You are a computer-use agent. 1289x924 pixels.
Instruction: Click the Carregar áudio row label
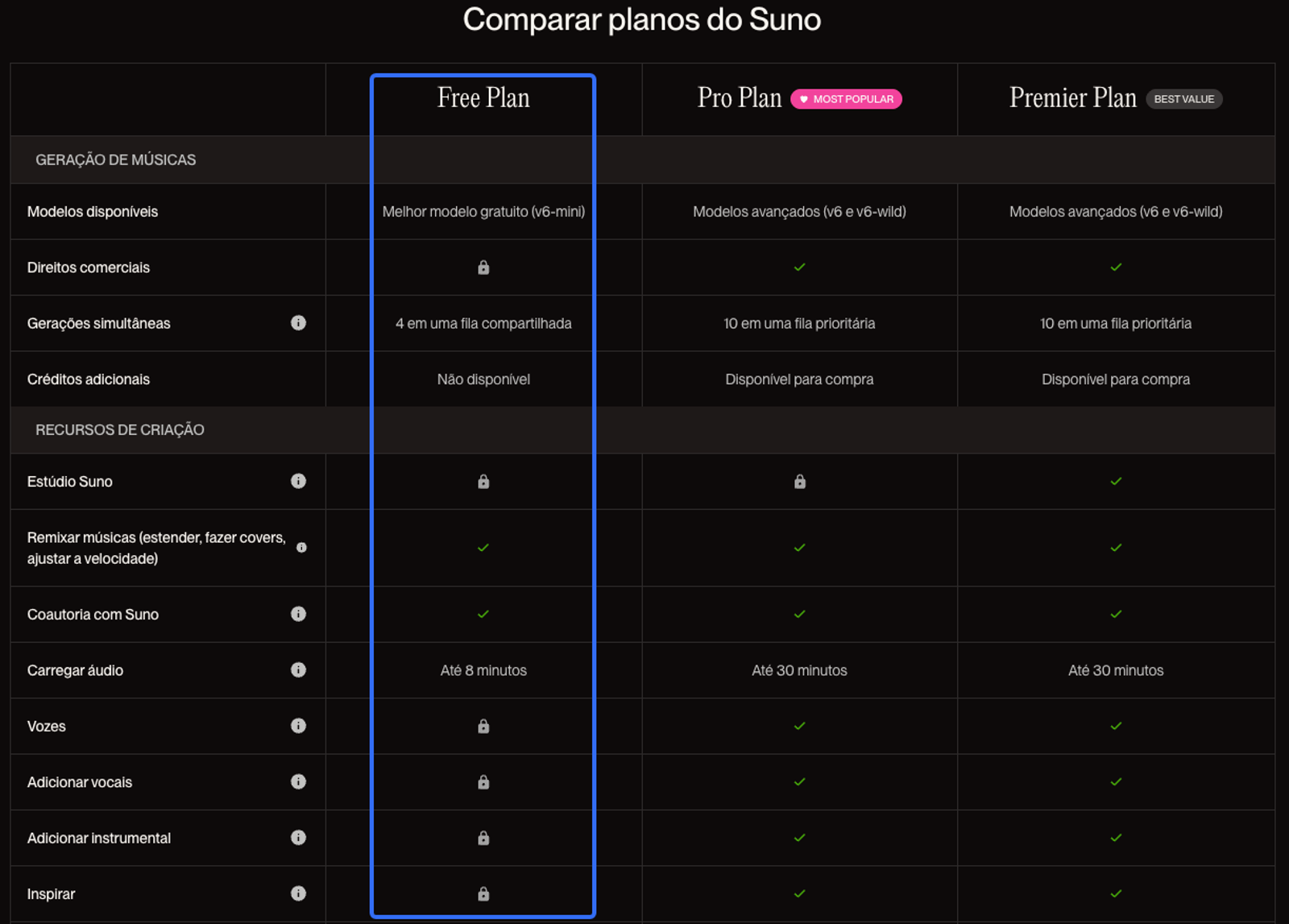tap(75, 670)
